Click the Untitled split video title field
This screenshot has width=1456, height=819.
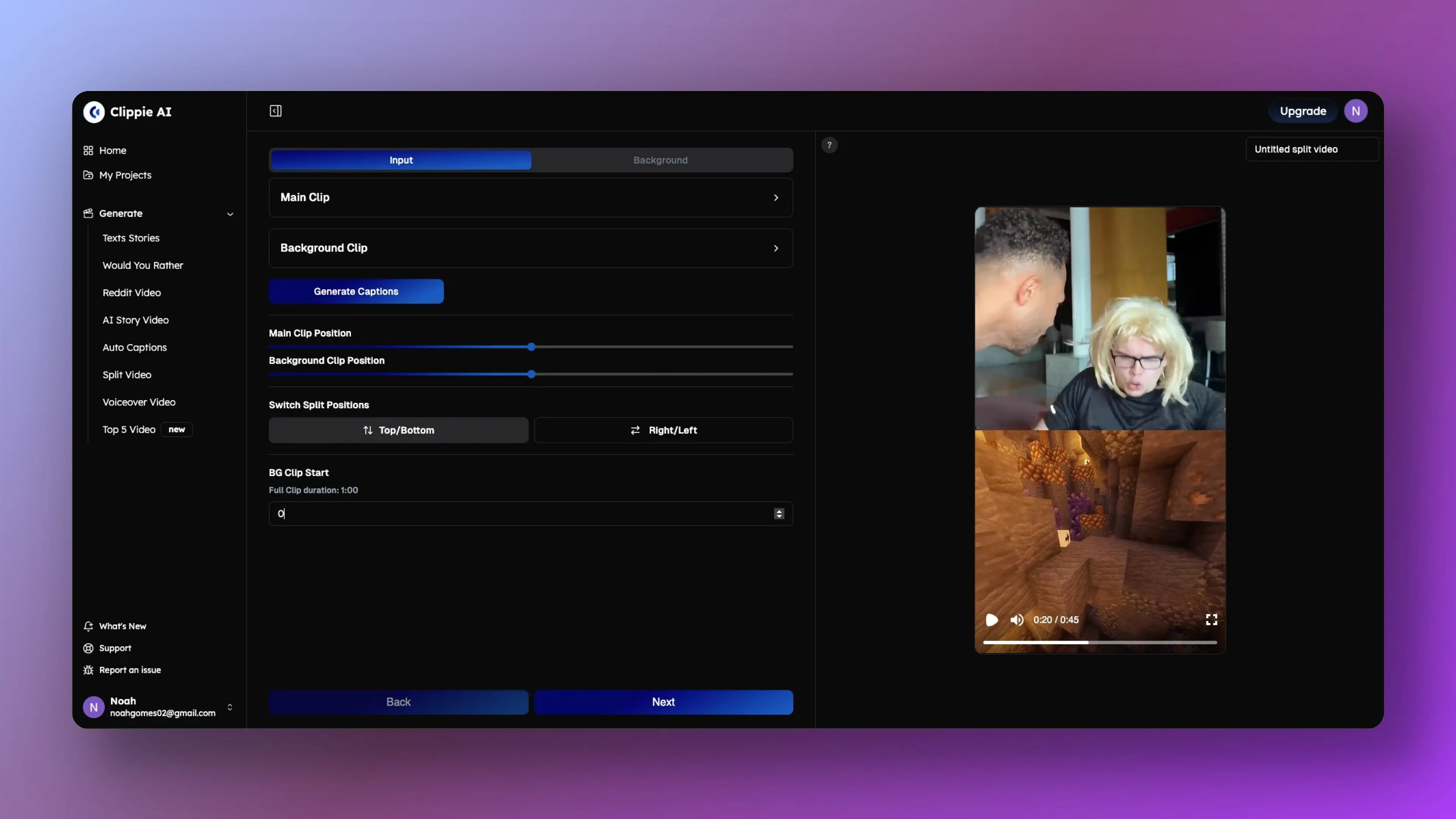(x=1312, y=149)
